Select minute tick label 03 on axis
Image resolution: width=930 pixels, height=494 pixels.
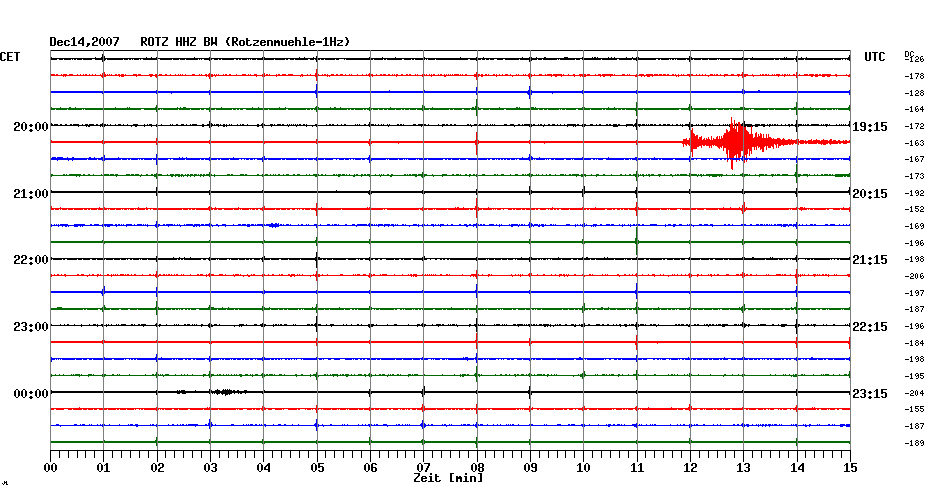click(x=211, y=467)
